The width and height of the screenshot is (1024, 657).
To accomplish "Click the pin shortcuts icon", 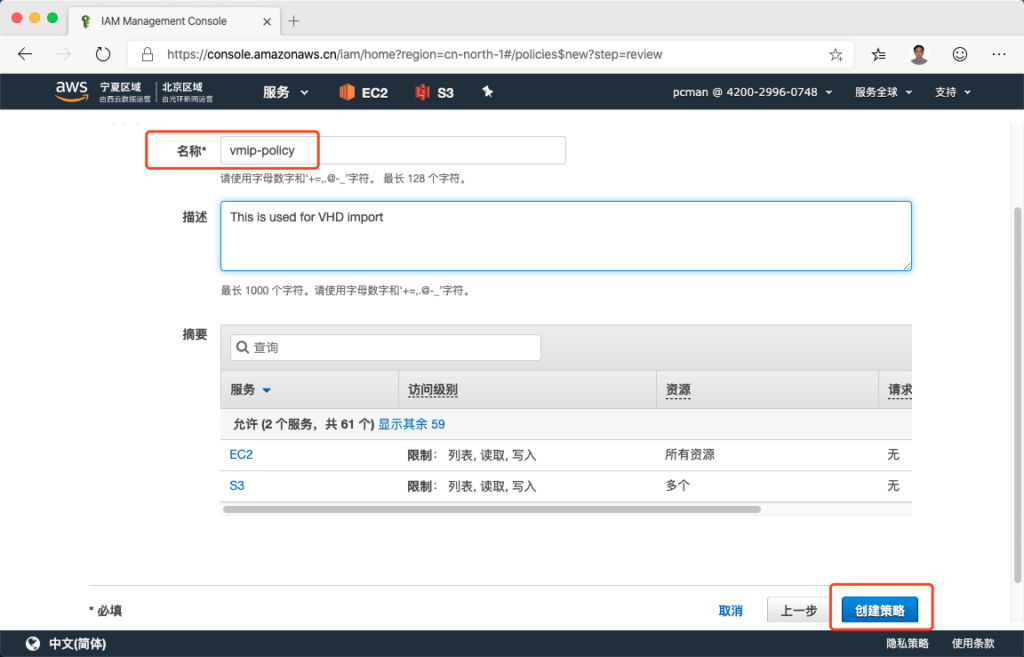I will click(x=488, y=92).
